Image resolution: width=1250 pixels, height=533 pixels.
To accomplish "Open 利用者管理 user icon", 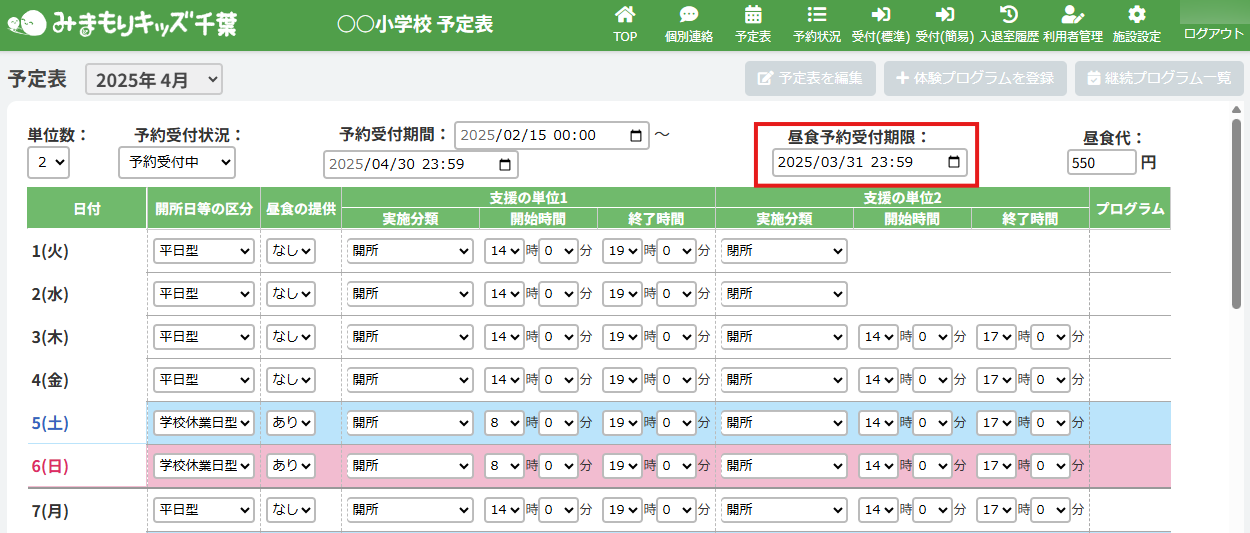I will (1072, 16).
